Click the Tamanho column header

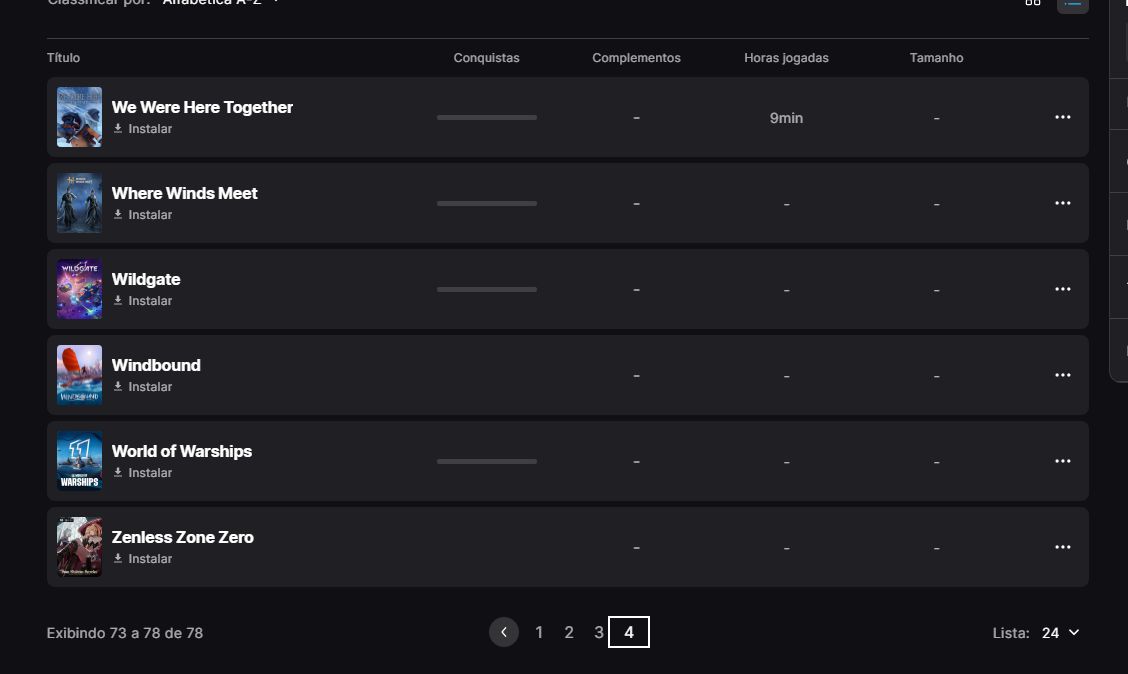[x=937, y=58]
